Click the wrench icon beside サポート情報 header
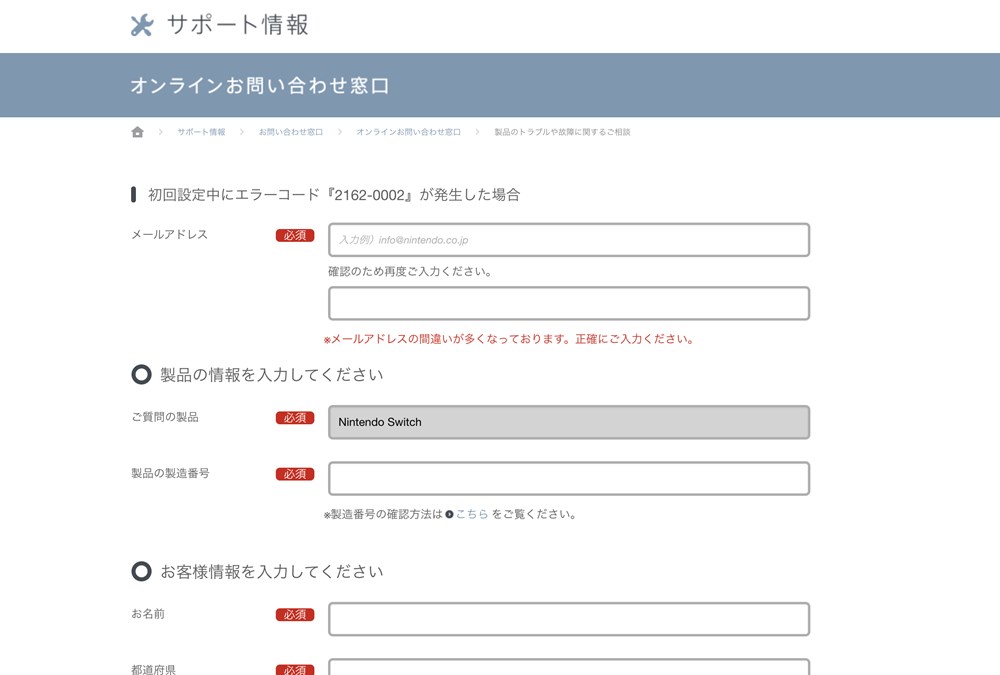The width and height of the screenshot is (1000, 675). (139, 25)
